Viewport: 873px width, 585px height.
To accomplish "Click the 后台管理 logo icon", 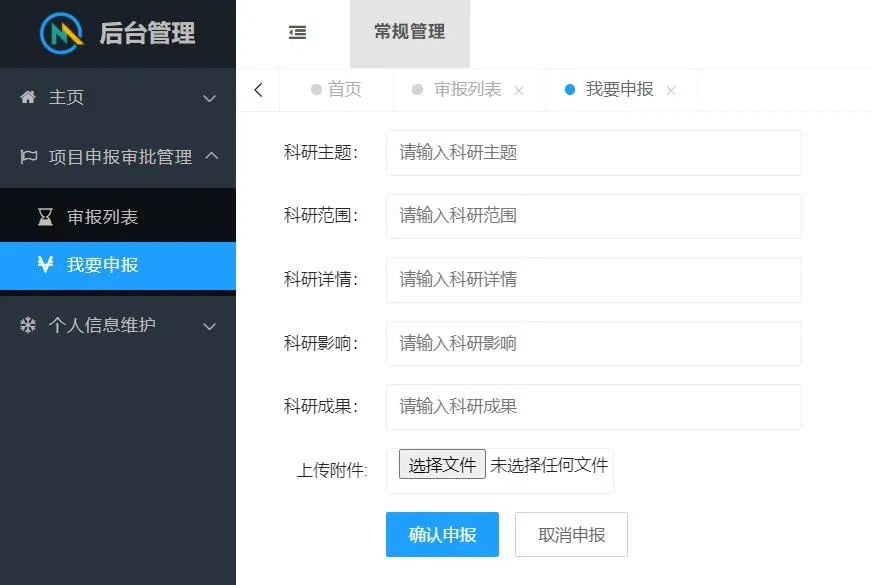I will pos(62,33).
